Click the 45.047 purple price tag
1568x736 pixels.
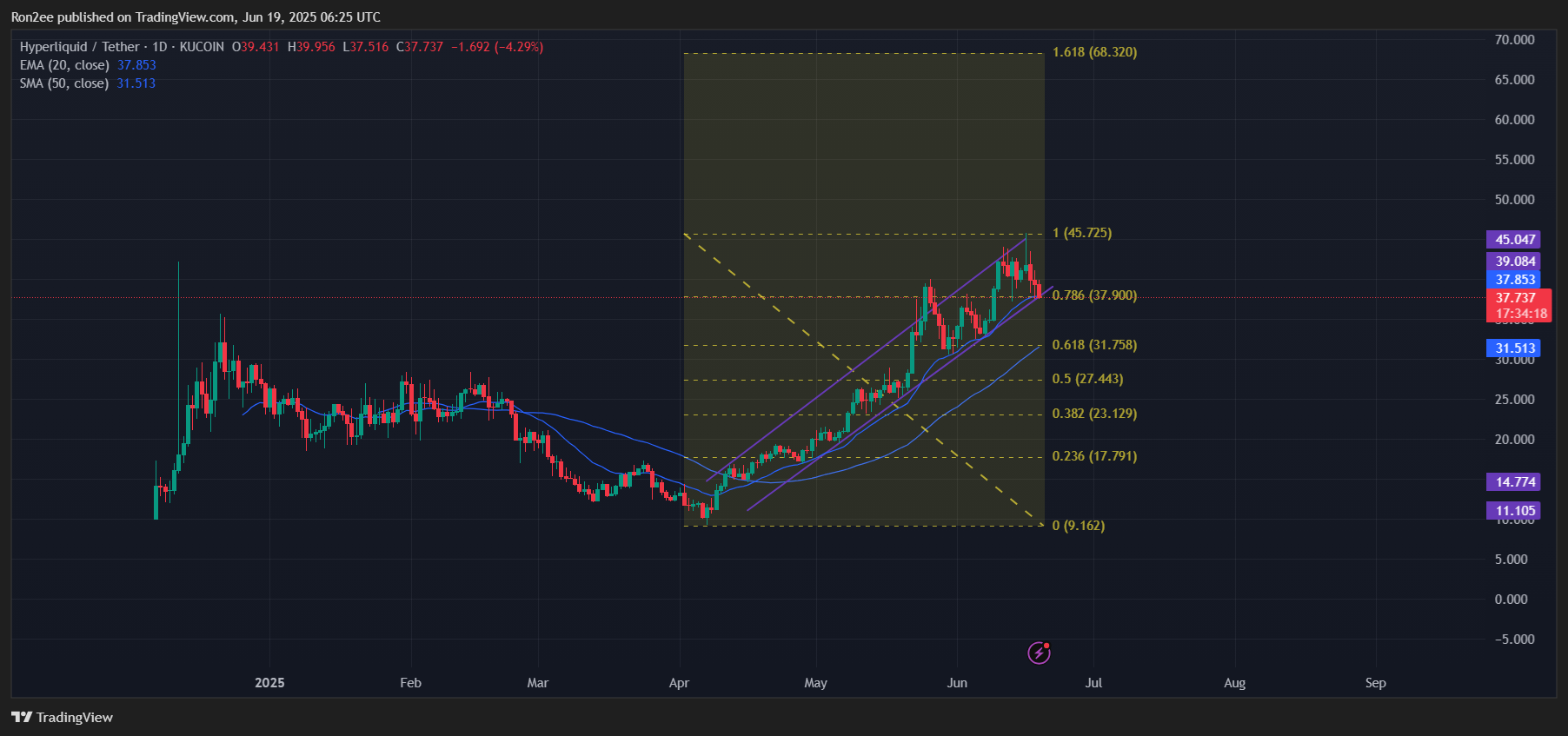point(1514,240)
